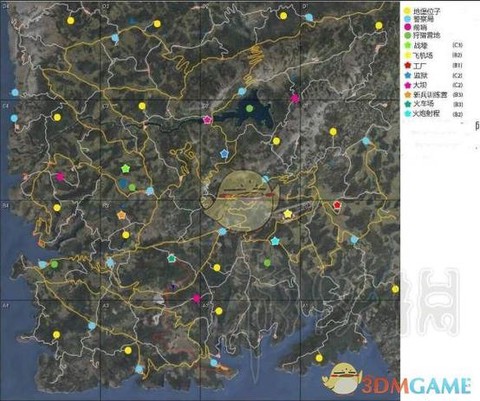
Task: Click the dark teal star train yard marker
Action: tap(171, 258)
